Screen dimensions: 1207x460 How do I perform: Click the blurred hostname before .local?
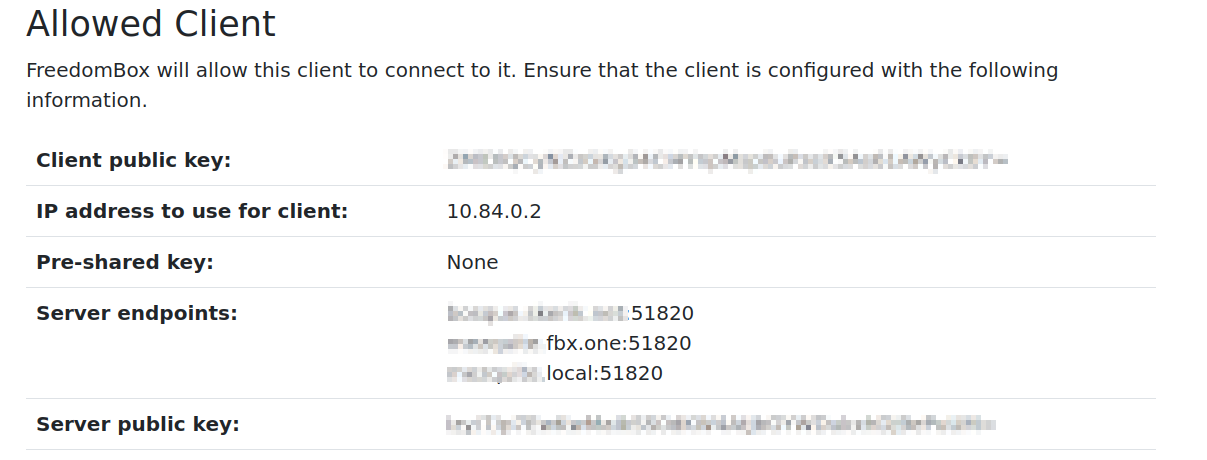[494, 373]
